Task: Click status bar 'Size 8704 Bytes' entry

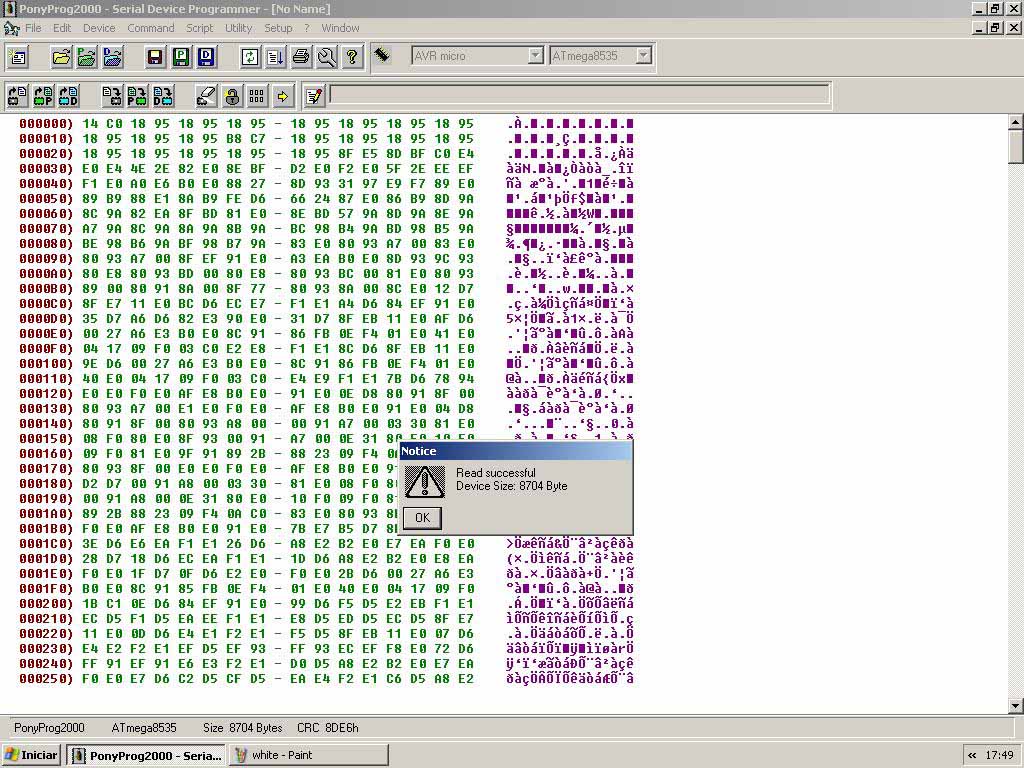Action: [x=242, y=728]
